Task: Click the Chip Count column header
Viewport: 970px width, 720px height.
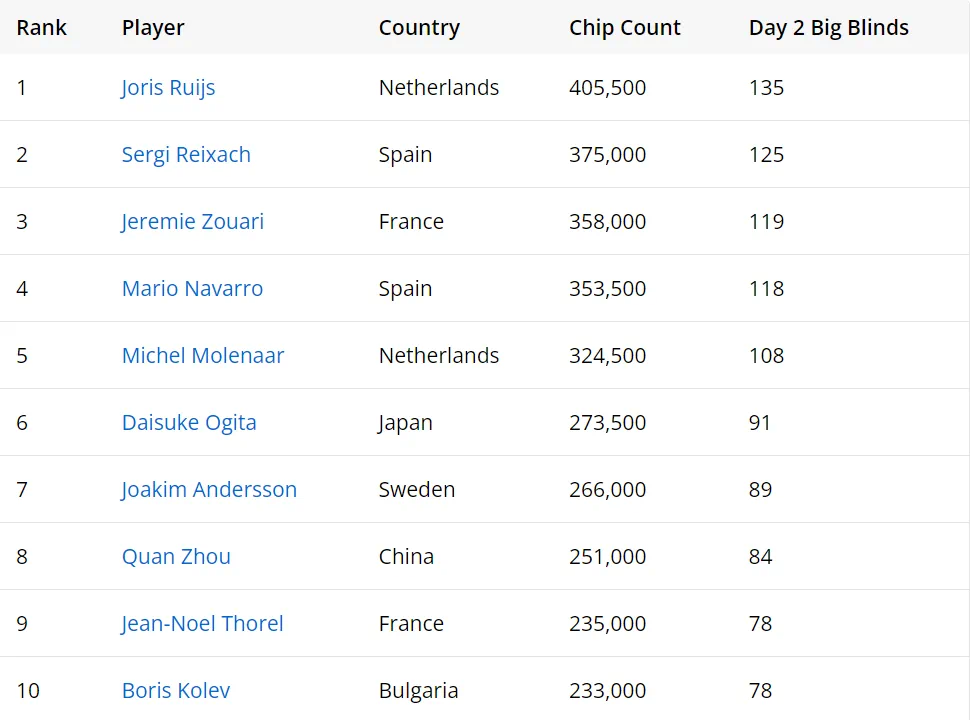Action: (625, 28)
